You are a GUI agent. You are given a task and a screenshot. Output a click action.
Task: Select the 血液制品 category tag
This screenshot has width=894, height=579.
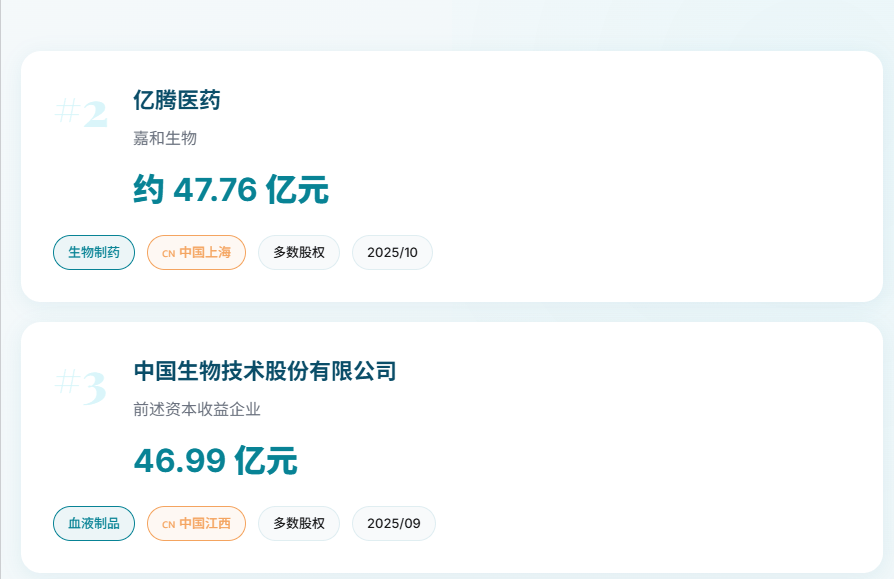[94, 523]
